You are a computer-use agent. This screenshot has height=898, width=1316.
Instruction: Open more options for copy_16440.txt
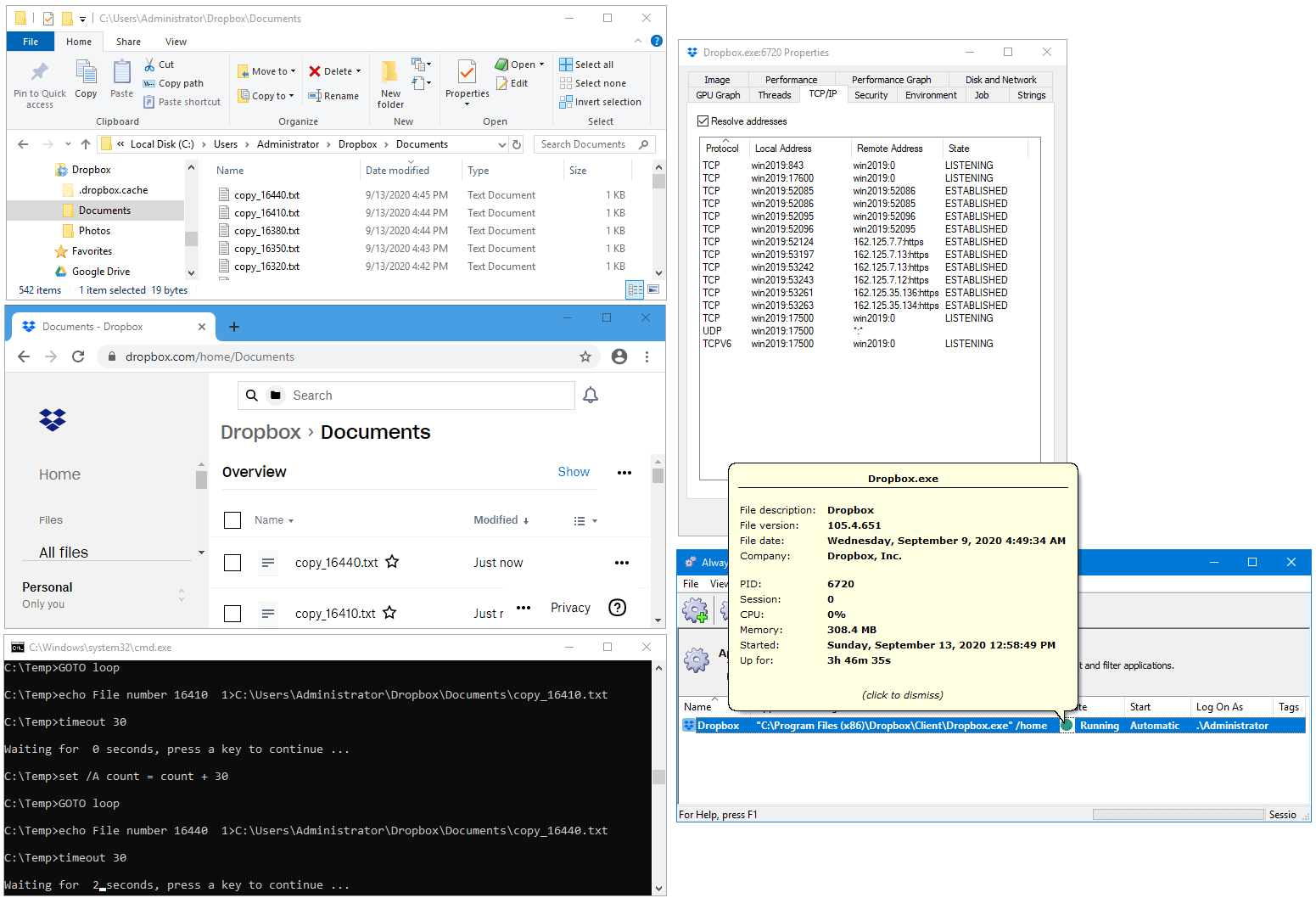[x=622, y=563]
